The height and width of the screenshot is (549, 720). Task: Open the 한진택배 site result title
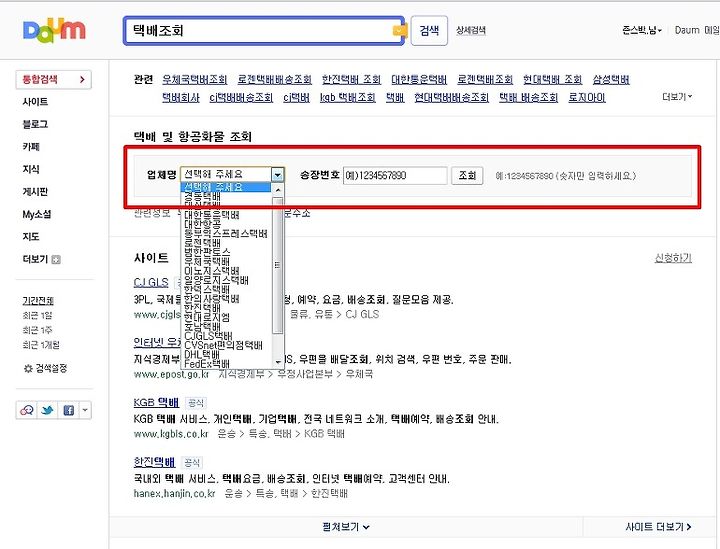point(154,462)
